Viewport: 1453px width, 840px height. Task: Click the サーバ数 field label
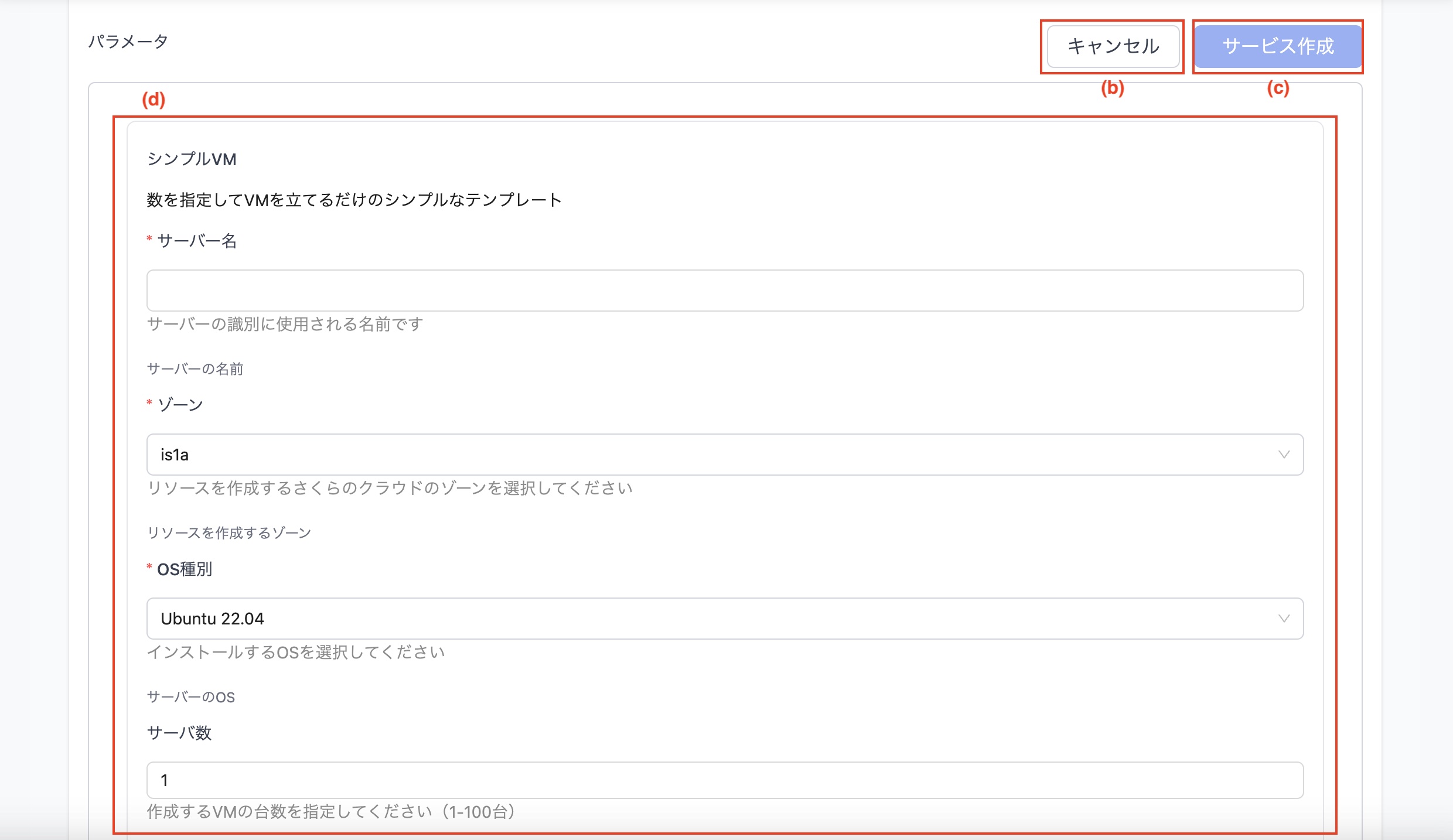click(179, 733)
